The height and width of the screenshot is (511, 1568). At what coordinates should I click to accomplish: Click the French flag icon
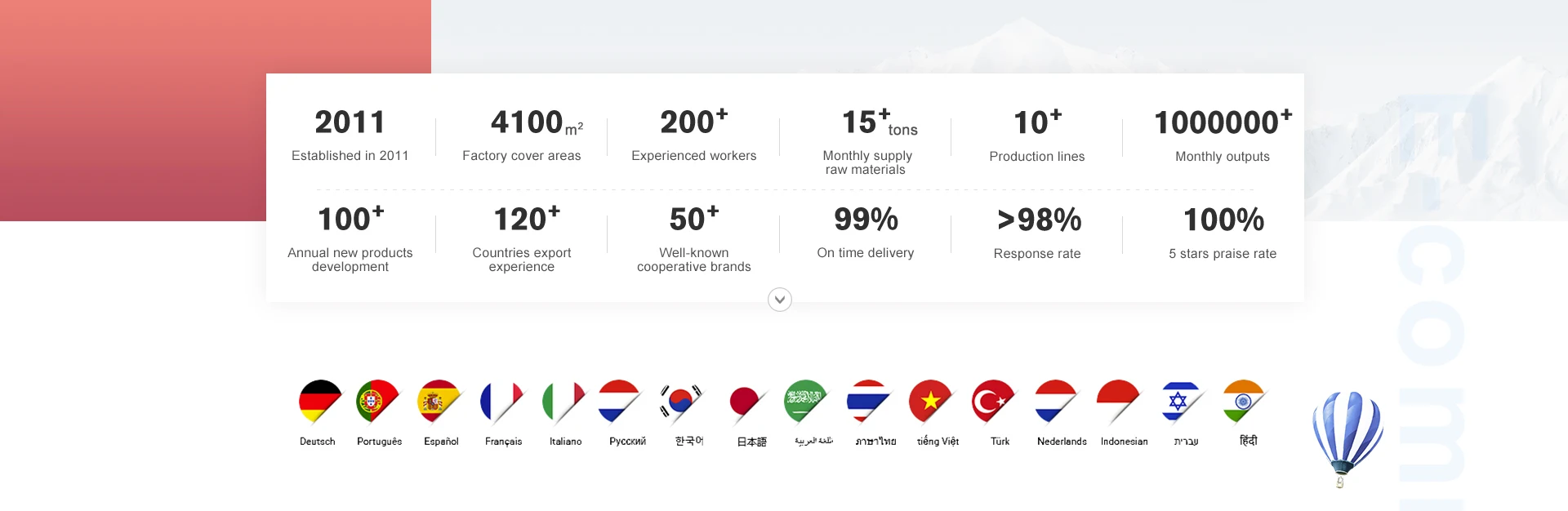click(501, 401)
